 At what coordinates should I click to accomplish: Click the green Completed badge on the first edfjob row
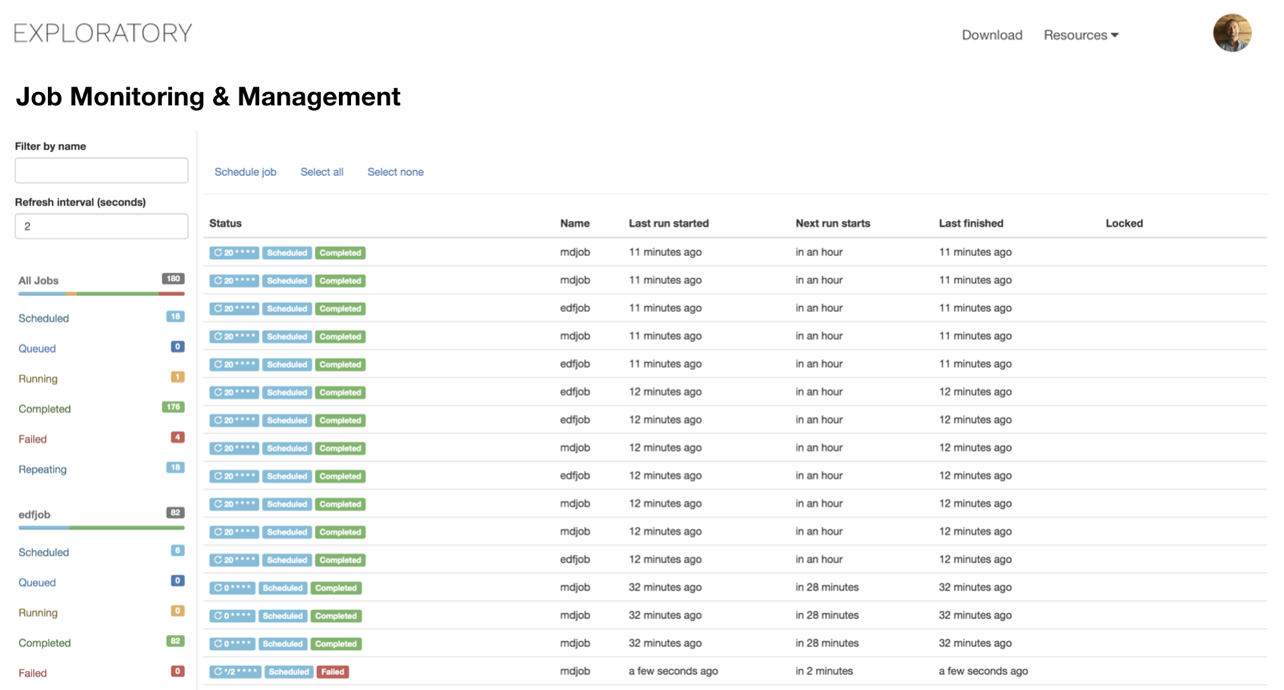[x=340, y=308]
